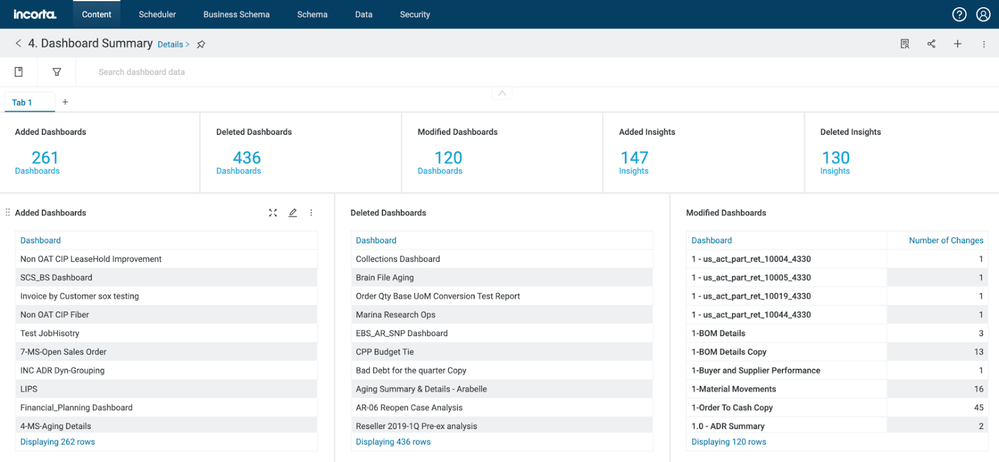Share the dashboard using share icon
Viewport: 999px width, 462px height.
point(931,44)
